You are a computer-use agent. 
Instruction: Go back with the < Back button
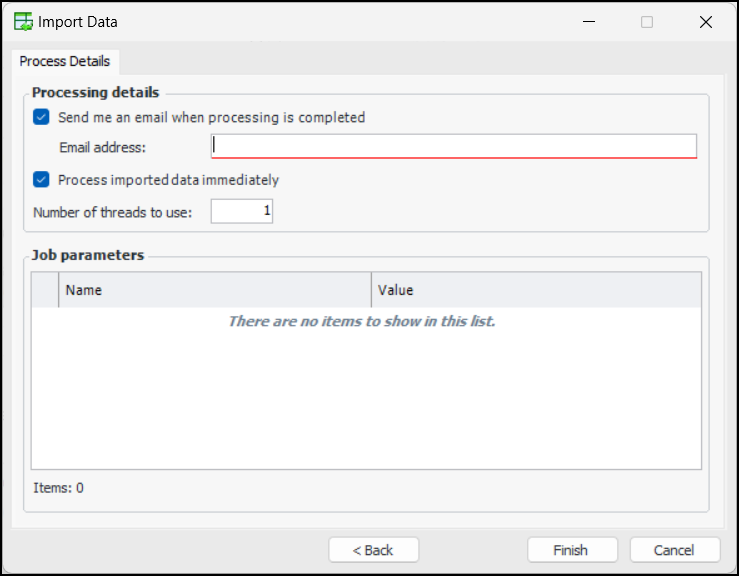(373, 550)
